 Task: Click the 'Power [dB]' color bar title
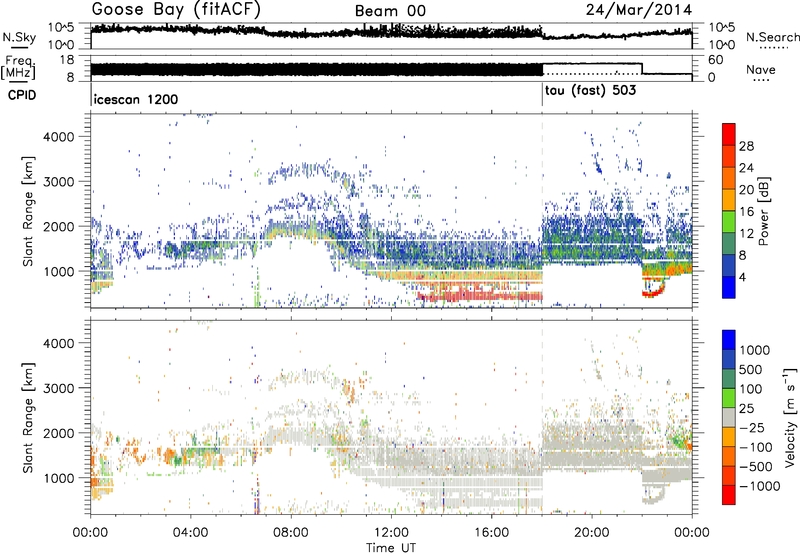point(763,211)
